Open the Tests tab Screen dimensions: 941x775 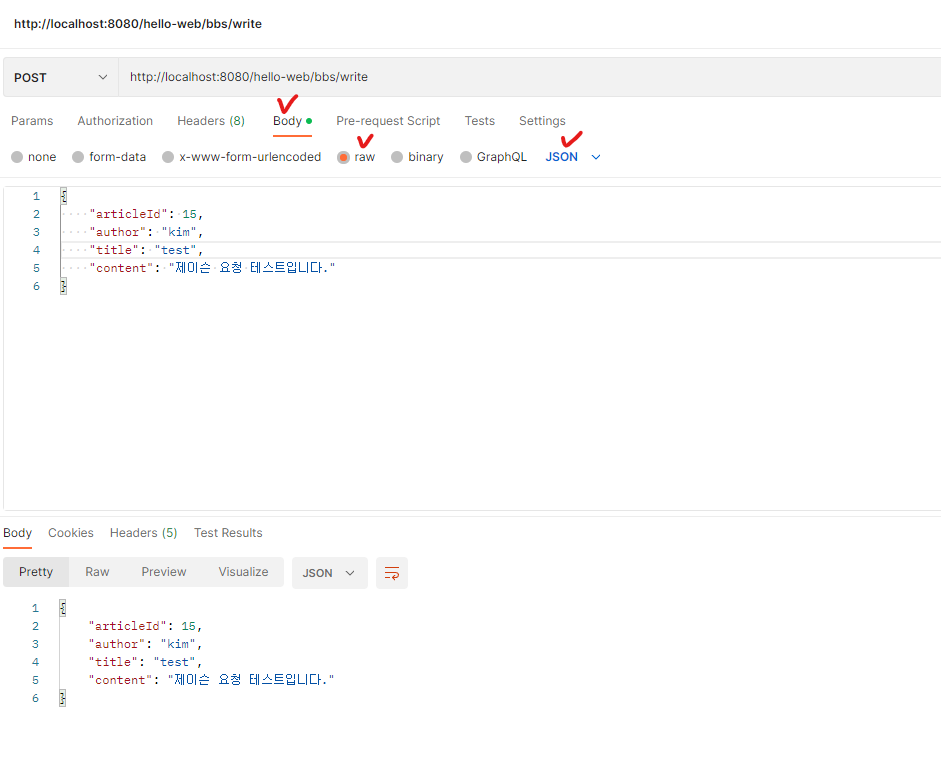479,121
